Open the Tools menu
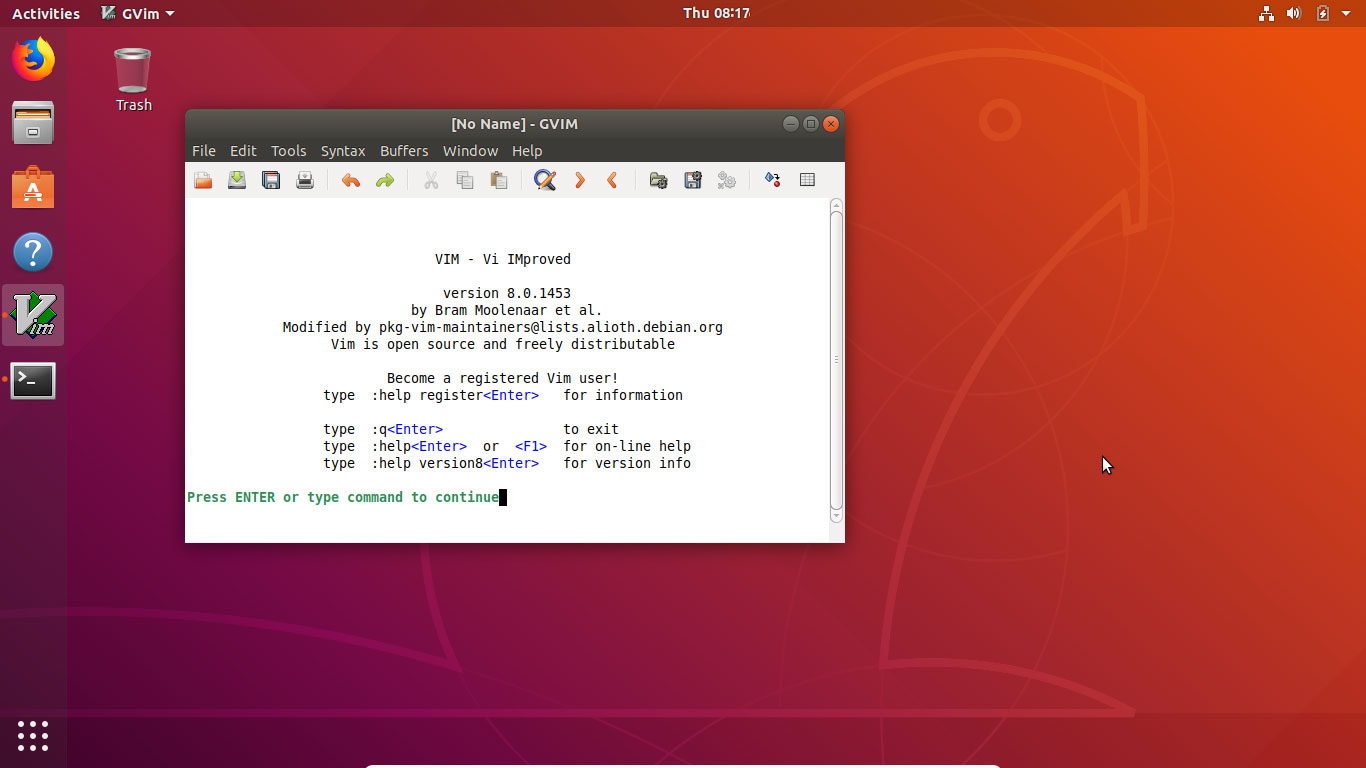 click(288, 151)
